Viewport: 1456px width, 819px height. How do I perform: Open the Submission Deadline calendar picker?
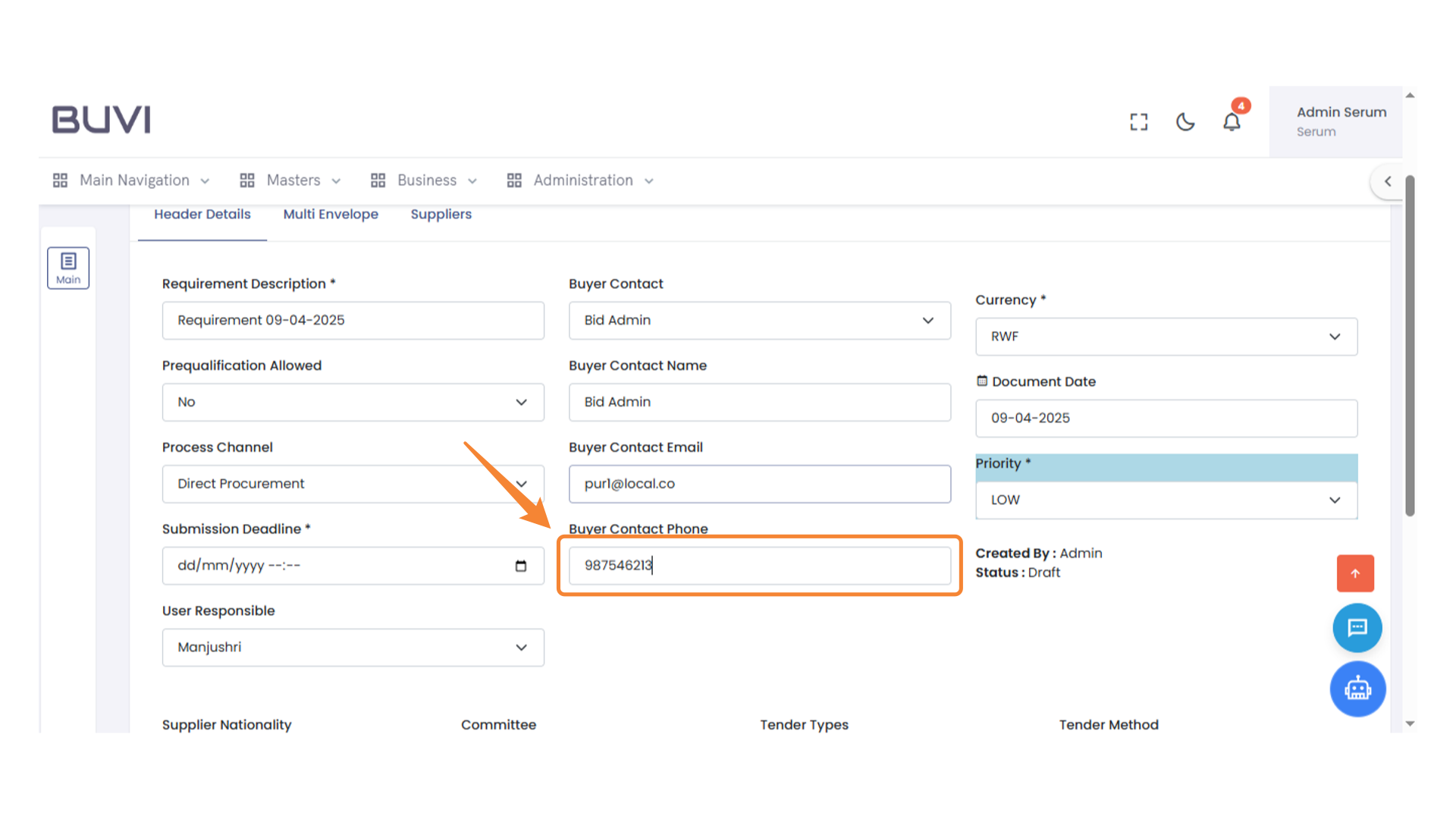(520, 566)
